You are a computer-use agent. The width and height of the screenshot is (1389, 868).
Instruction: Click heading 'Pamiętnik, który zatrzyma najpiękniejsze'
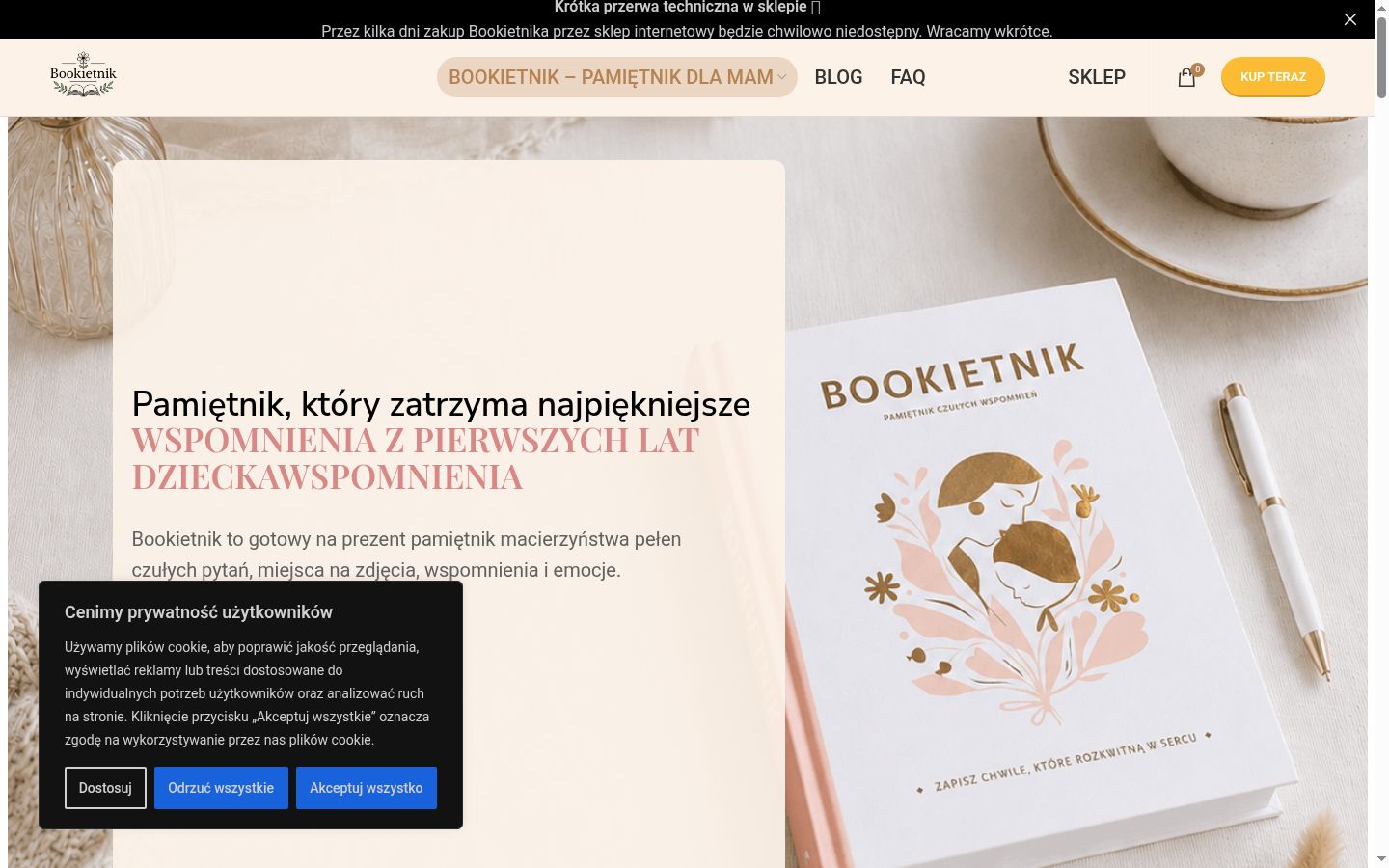(x=441, y=404)
